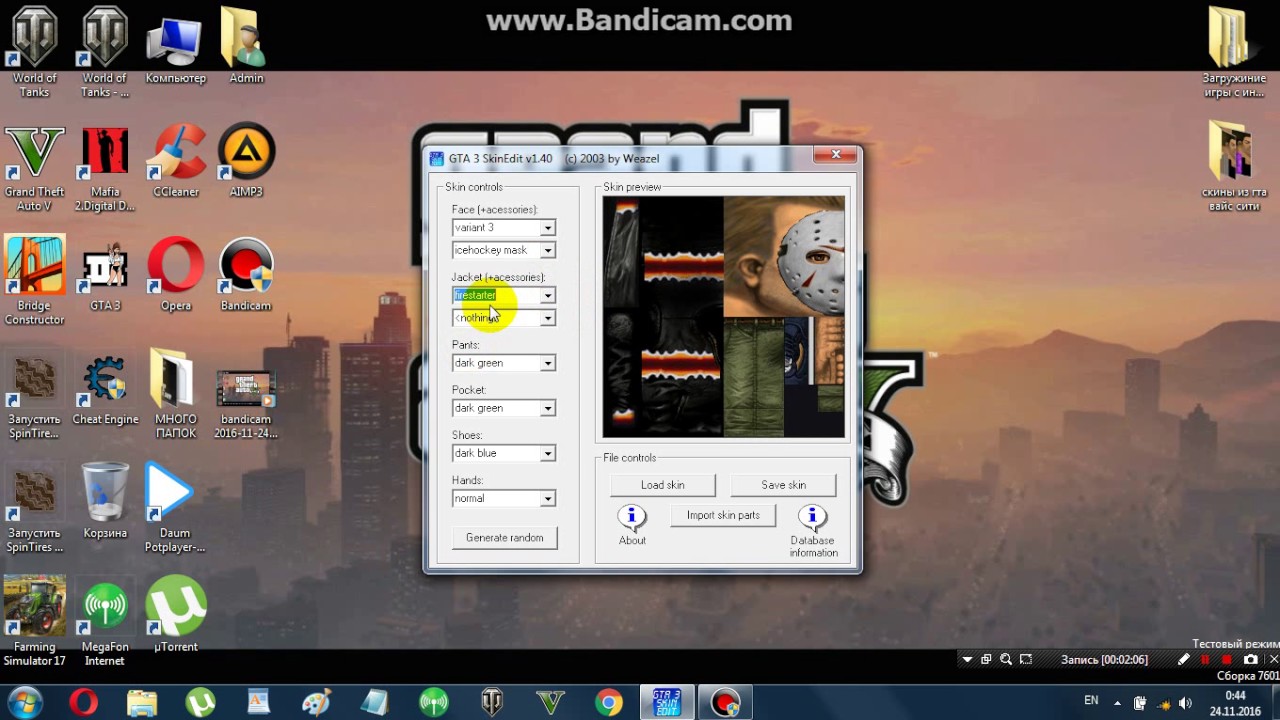Launch GTA 3 desktop shortcut
Image resolution: width=1280 pixels, height=720 pixels.
[x=105, y=274]
